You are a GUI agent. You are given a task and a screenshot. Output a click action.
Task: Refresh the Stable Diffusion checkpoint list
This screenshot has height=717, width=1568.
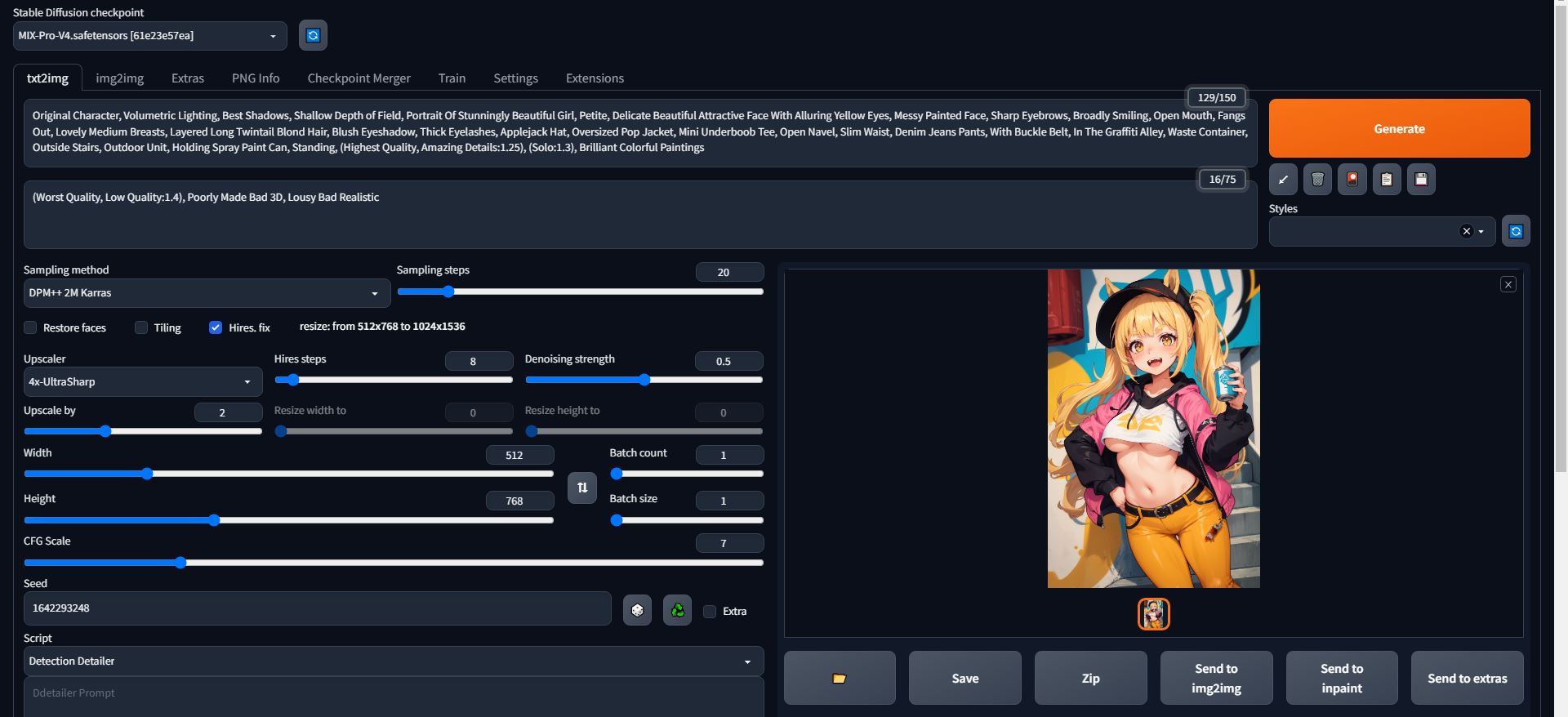click(313, 36)
